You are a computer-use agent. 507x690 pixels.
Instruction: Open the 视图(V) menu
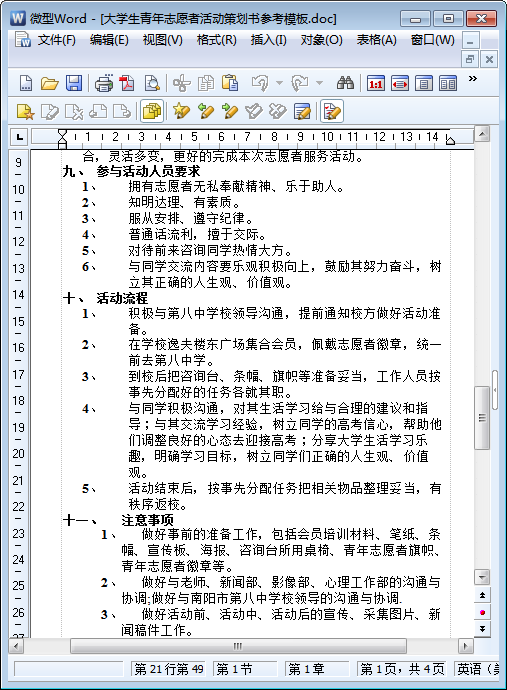coord(162,40)
